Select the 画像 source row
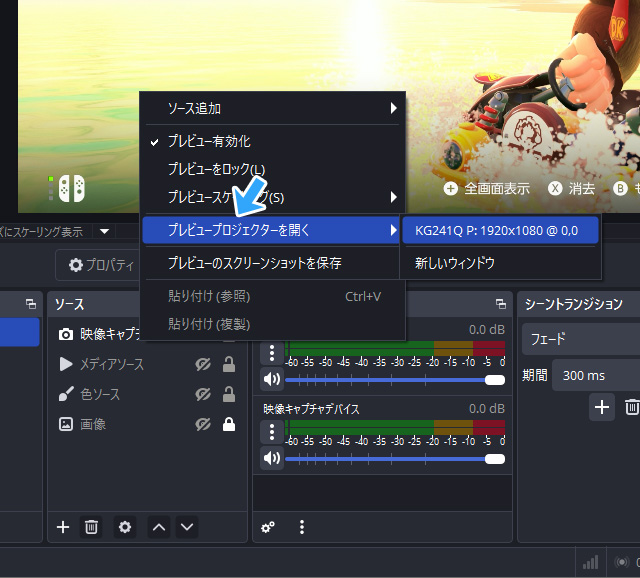640x578 pixels. 148,425
